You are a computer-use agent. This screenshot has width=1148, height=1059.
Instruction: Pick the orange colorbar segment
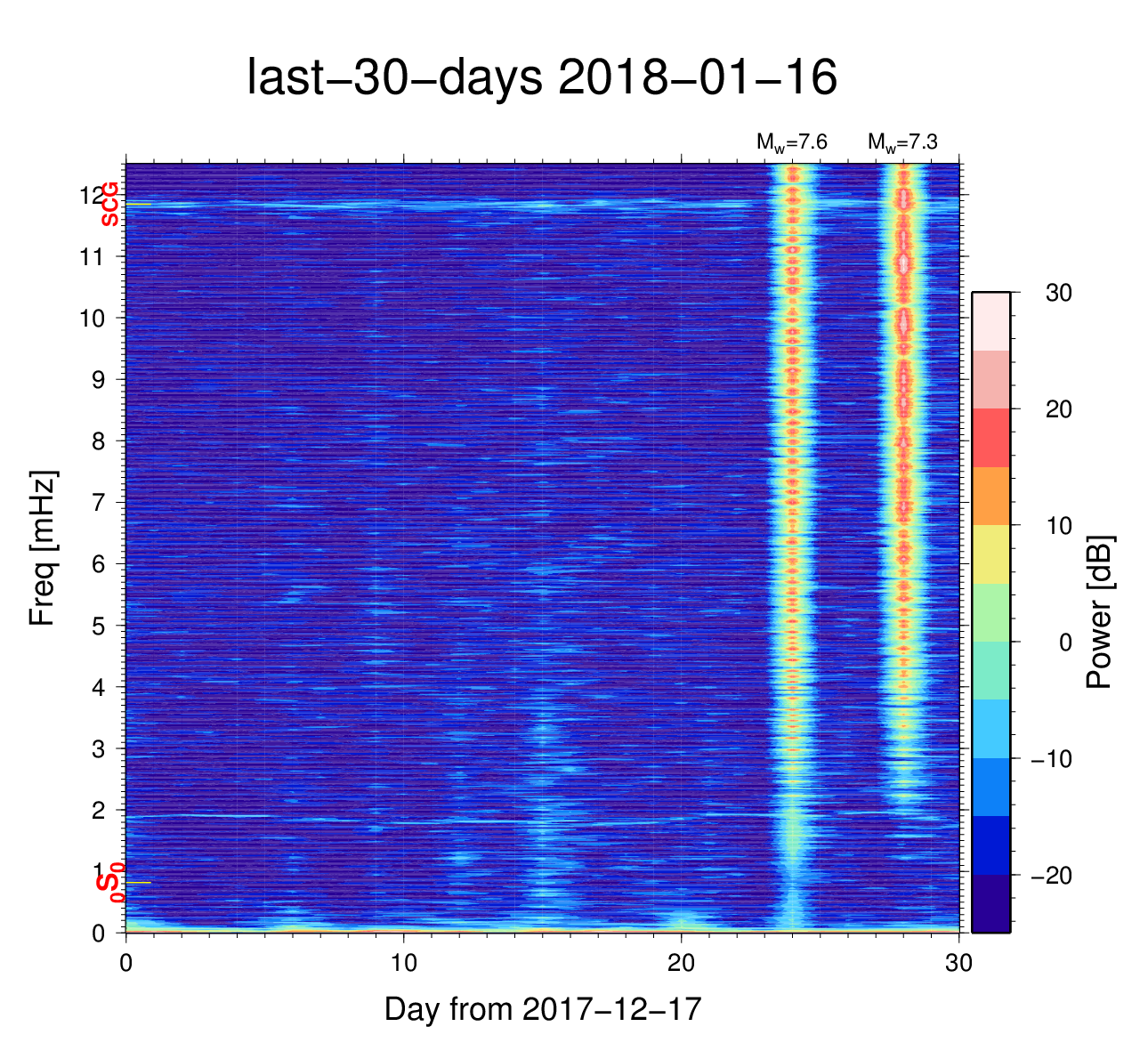pos(990,496)
